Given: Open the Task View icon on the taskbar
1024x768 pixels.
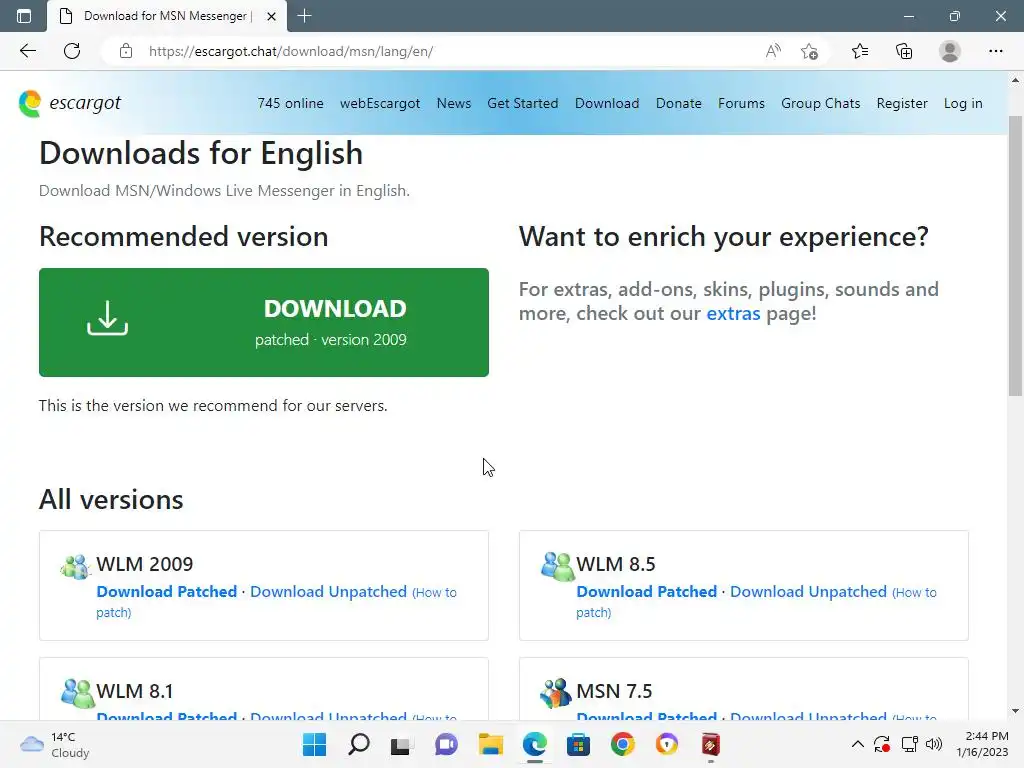Looking at the screenshot, I should [x=402, y=745].
